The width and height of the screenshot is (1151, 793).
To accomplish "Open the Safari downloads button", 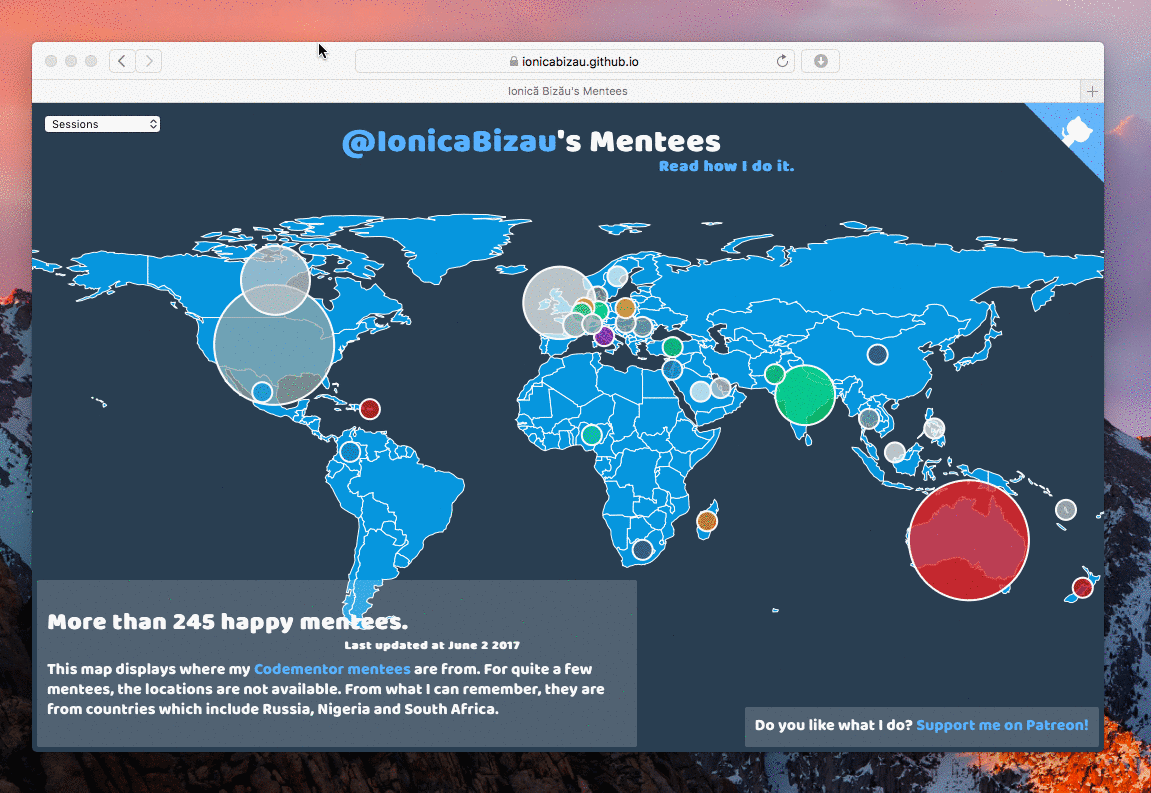I will tap(820, 61).
